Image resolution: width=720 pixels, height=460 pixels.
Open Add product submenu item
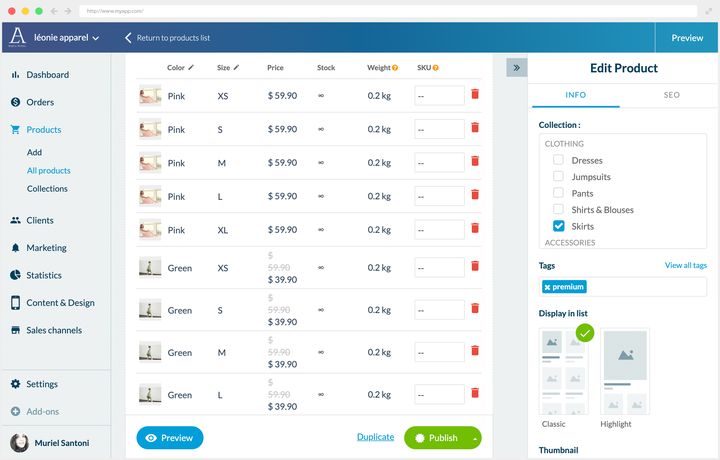(x=34, y=152)
